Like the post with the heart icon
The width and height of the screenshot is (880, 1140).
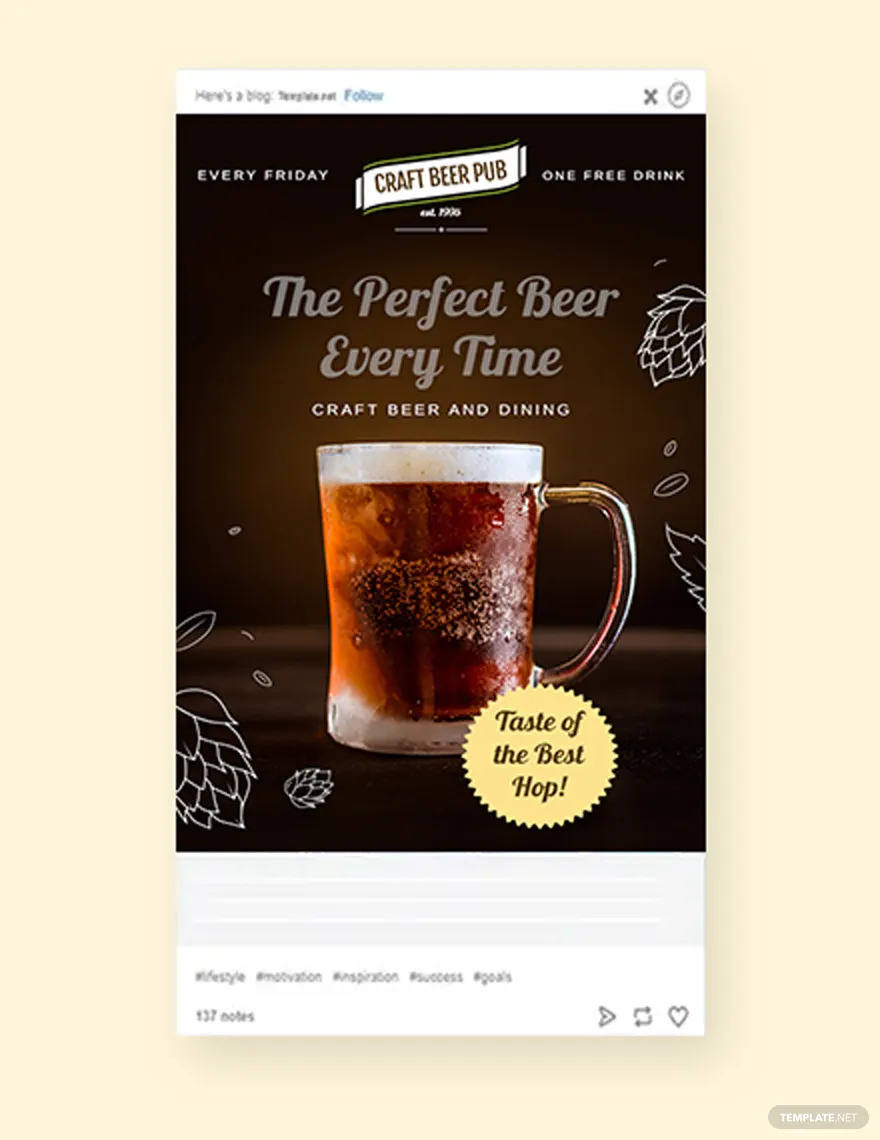tap(678, 1016)
